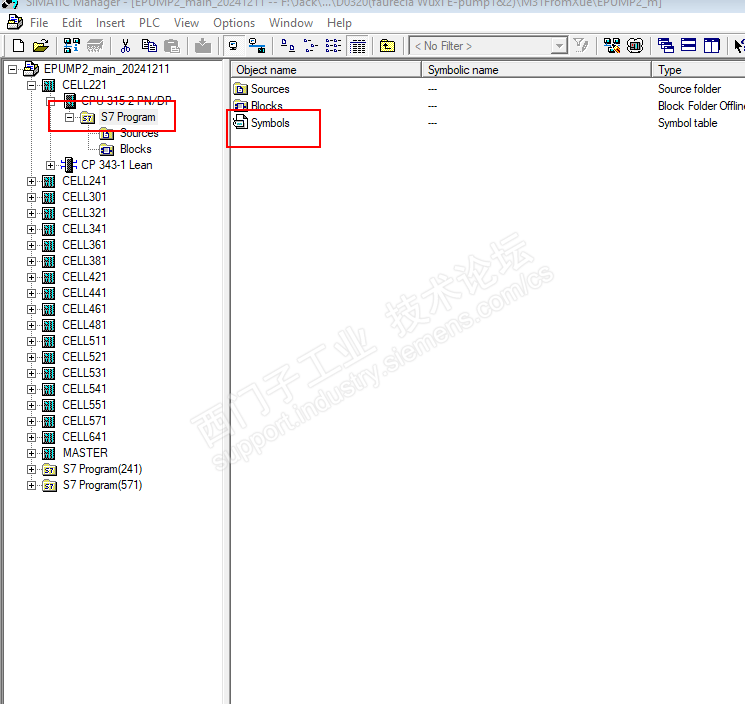
Task: Click the Simulation On/Off icon
Action: [635, 46]
